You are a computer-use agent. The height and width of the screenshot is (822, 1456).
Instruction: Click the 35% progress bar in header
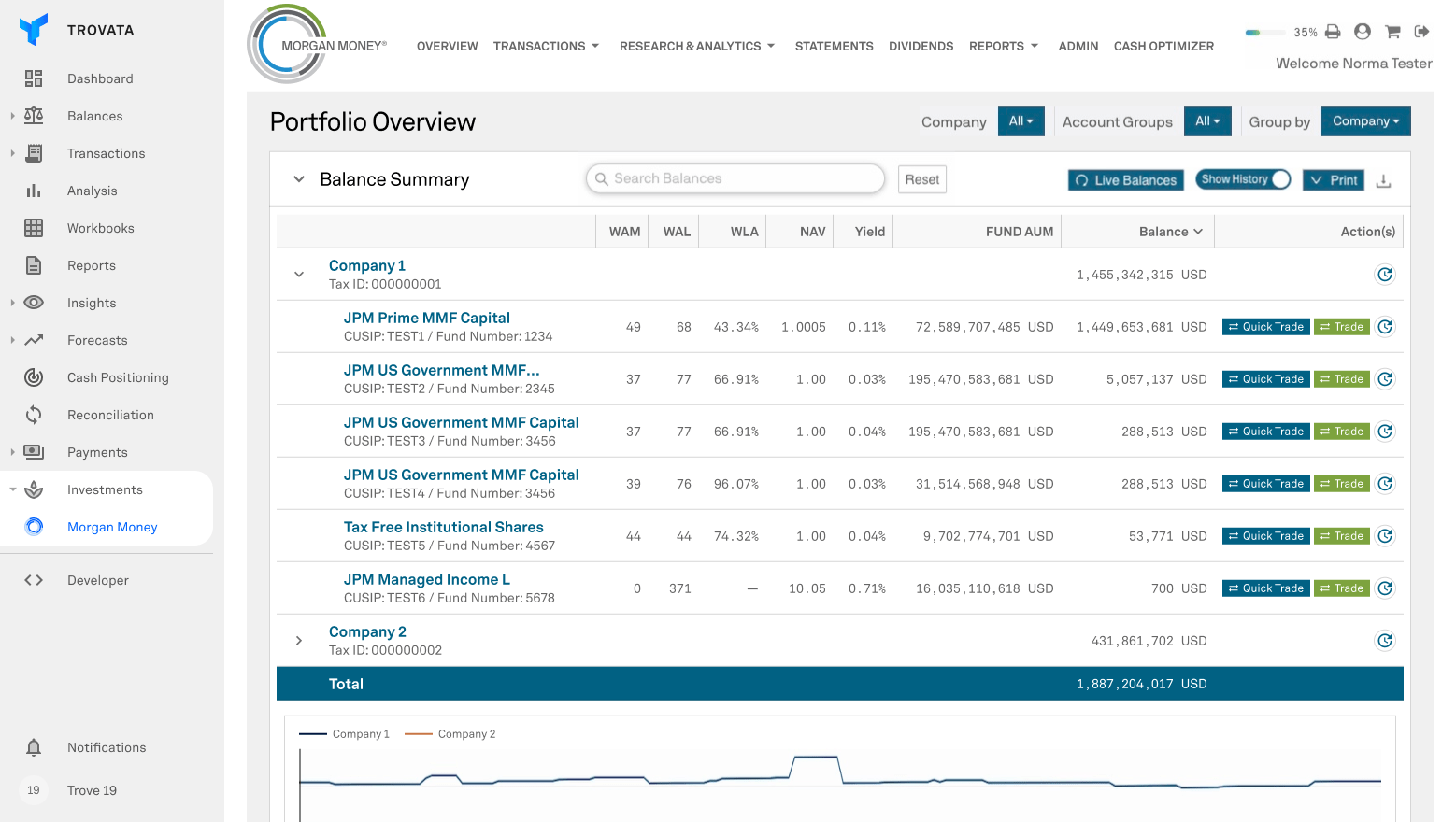pyautogui.click(x=1265, y=33)
